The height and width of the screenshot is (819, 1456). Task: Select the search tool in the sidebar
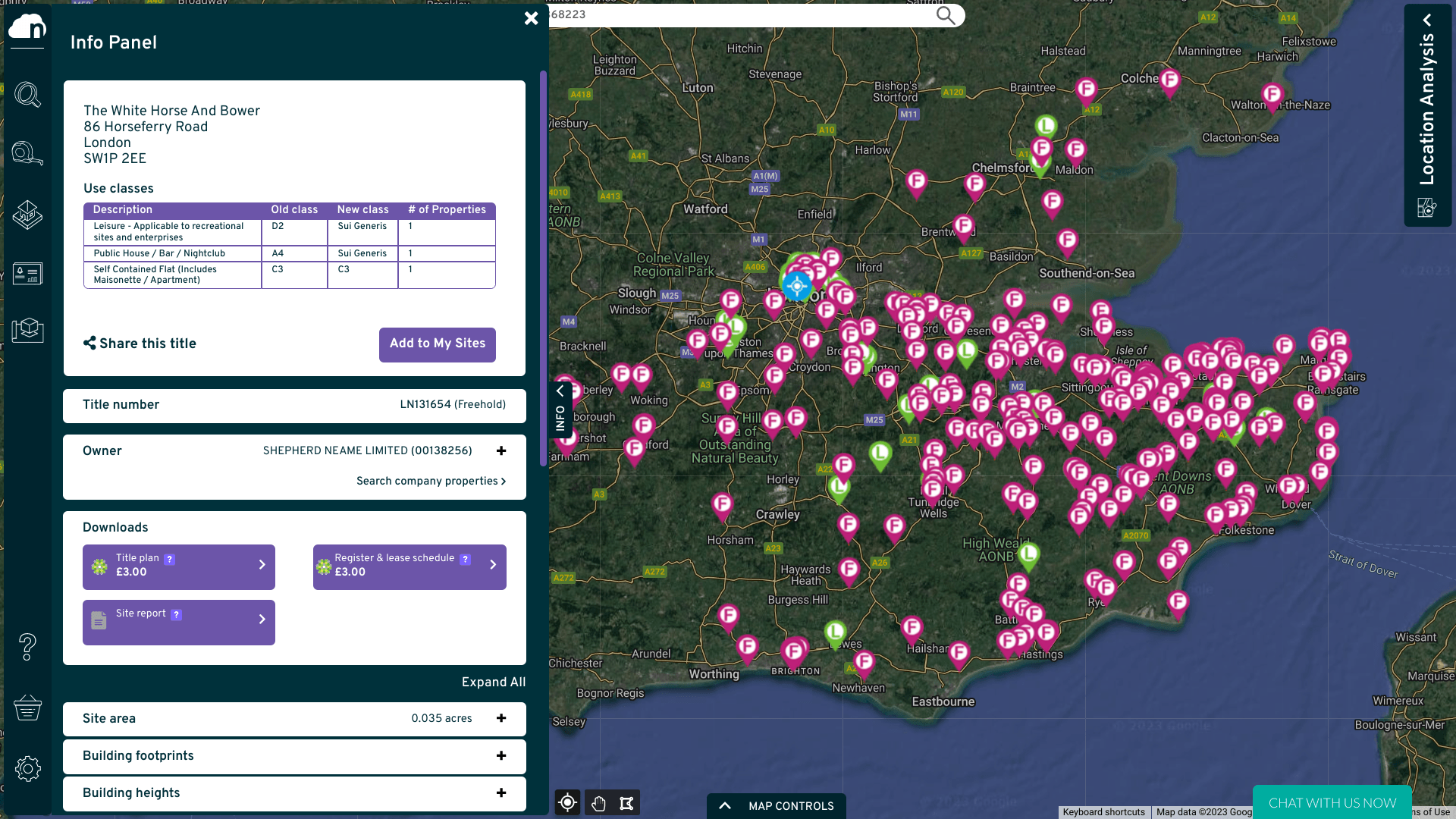click(x=27, y=95)
